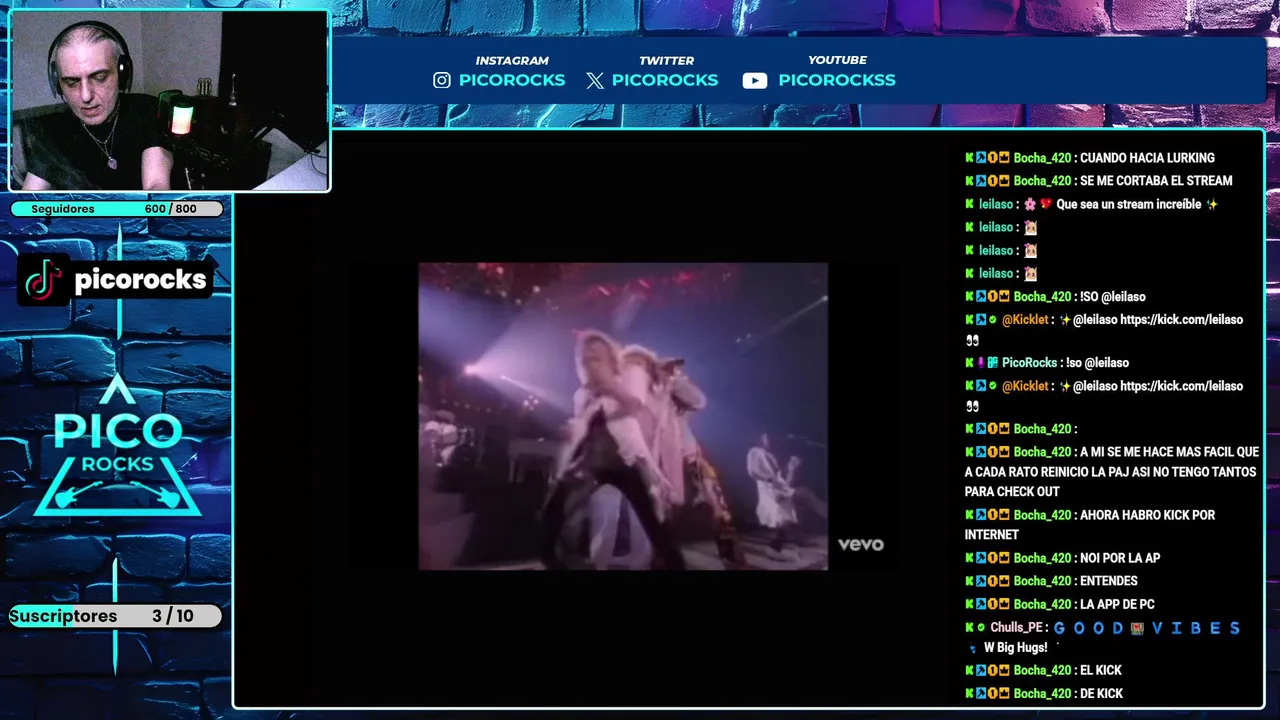Click the PICOROCKS Instagram handle text
1280x720 pixels.
tap(512, 80)
